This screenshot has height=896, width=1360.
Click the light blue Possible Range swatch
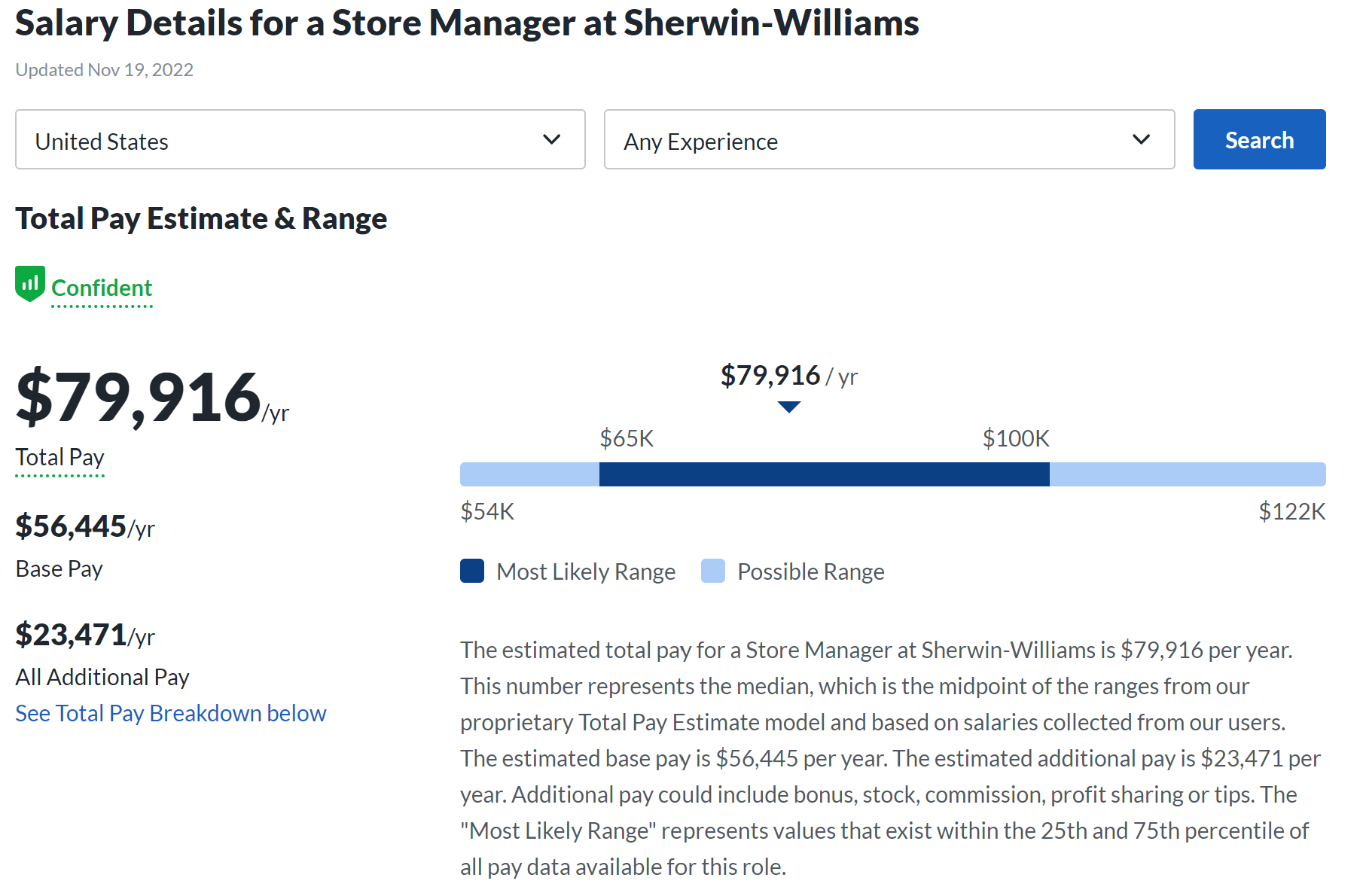(712, 571)
